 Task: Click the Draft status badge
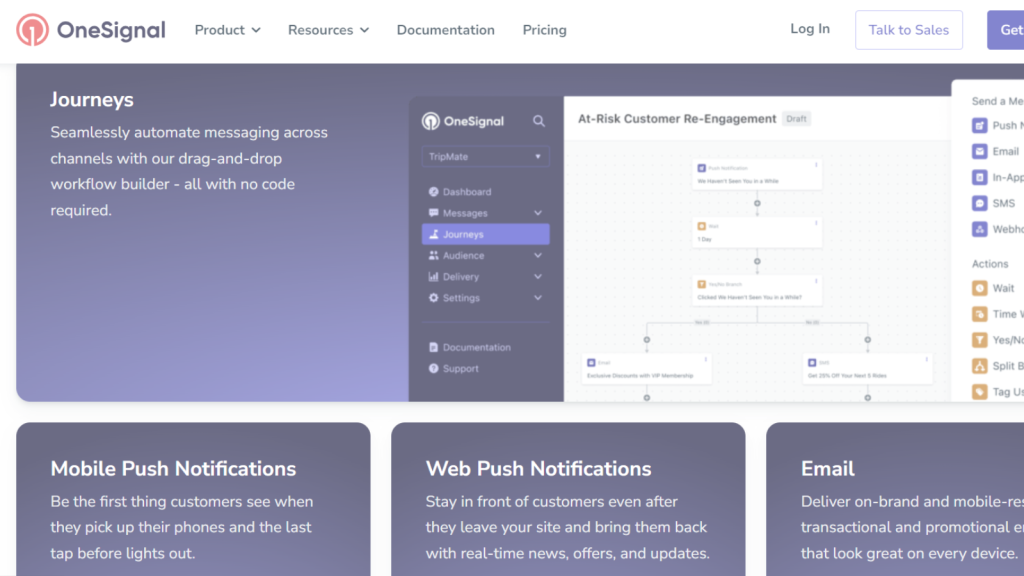coord(796,118)
